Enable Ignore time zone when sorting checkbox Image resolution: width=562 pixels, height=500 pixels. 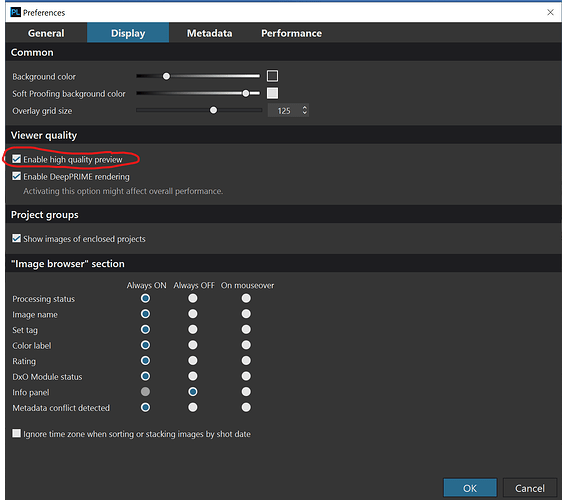[x=16, y=433]
